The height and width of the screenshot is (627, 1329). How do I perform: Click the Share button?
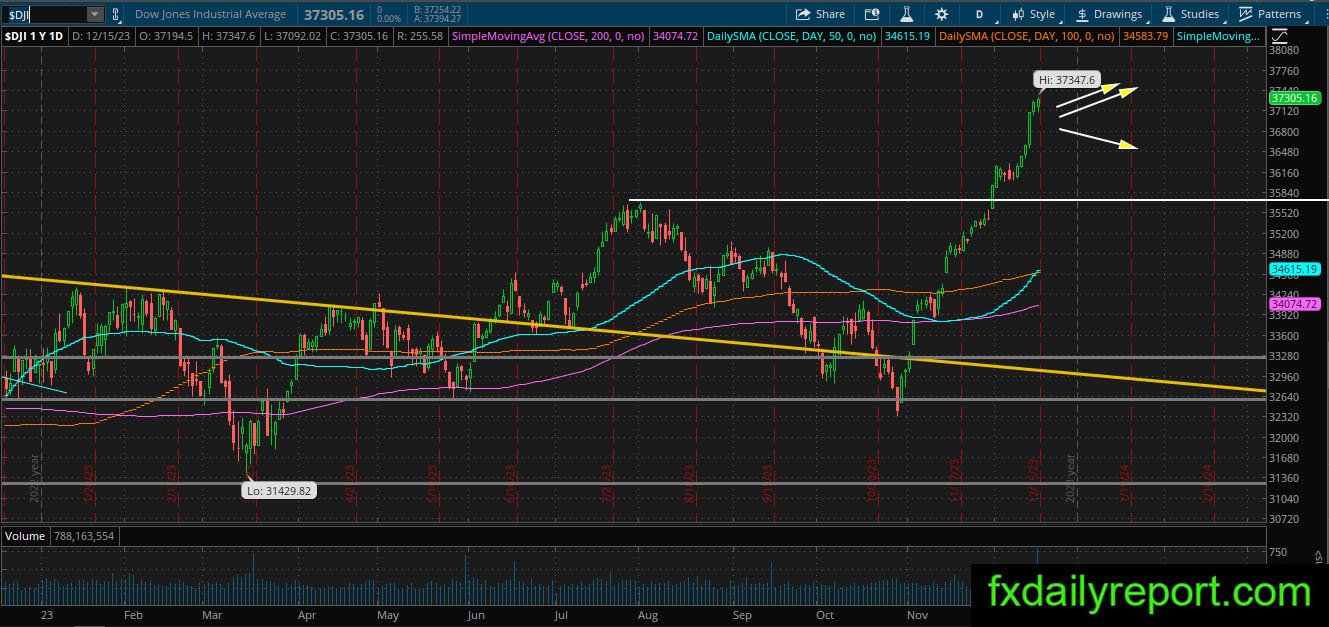coord(820,14)
